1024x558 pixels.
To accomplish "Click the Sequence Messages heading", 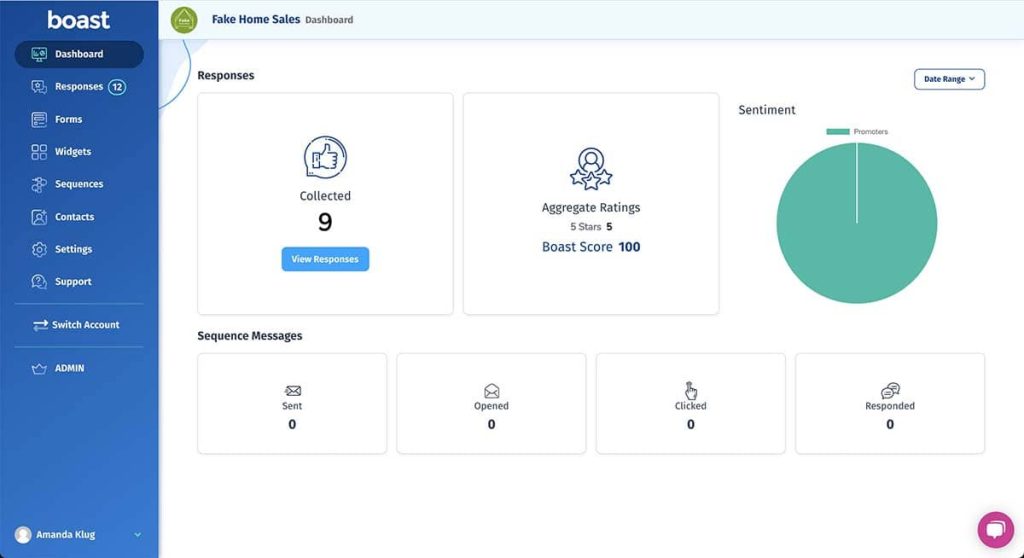I will [x=249, y=336].
